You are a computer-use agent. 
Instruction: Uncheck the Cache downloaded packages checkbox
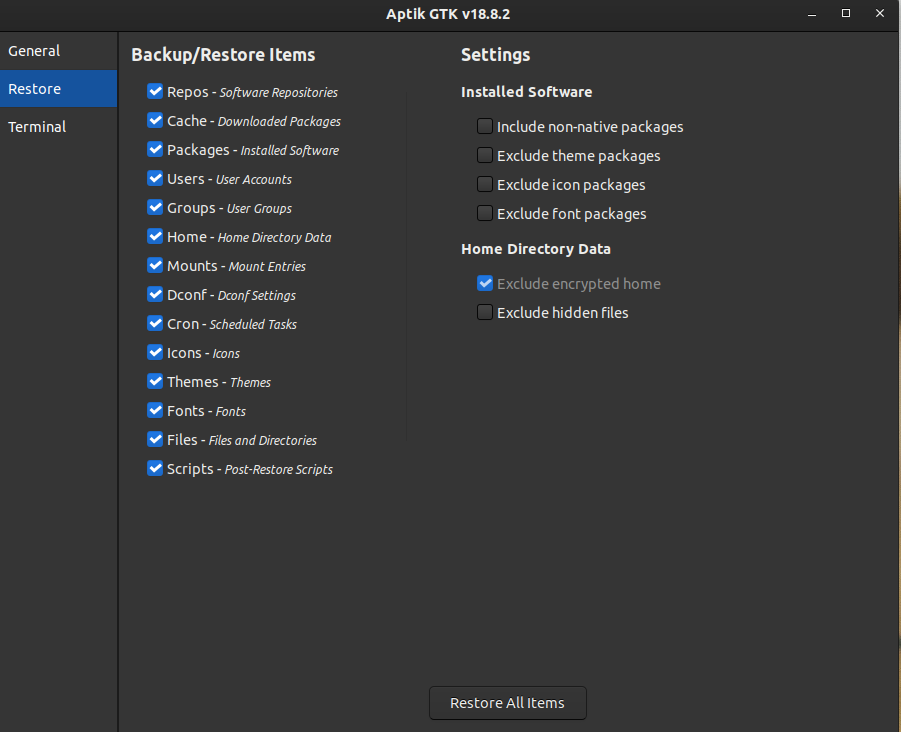point(155,121)
